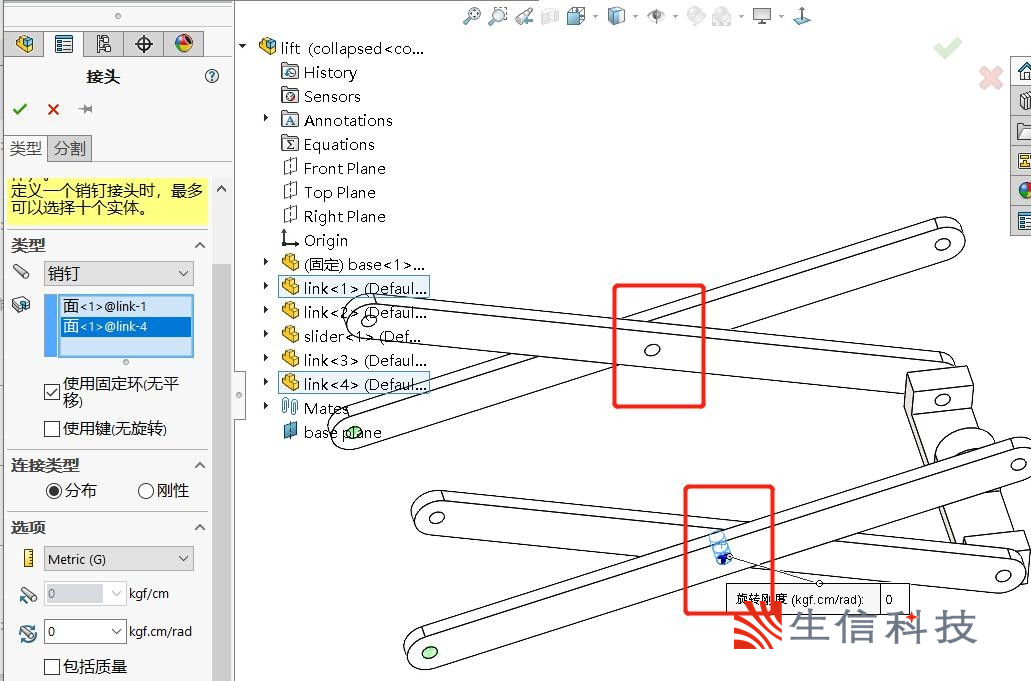The width and height of the screenshot is (1031, 681).
Task: Expand the Annotations tree node
Action: coord(266,118)
